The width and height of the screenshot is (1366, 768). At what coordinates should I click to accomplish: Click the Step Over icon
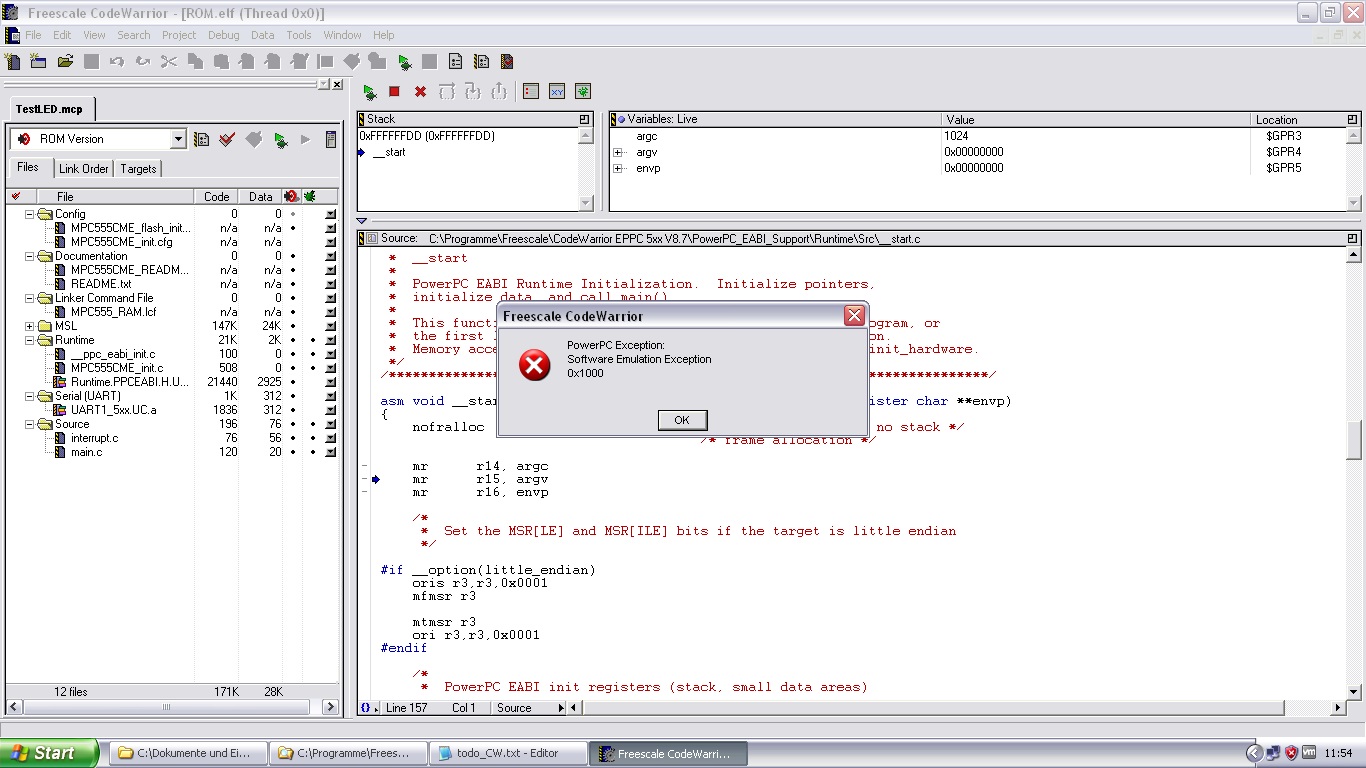447,91
